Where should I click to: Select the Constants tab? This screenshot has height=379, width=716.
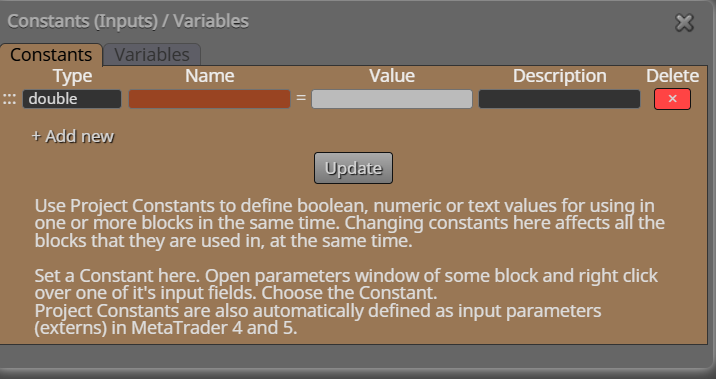(x=51, y=55)
